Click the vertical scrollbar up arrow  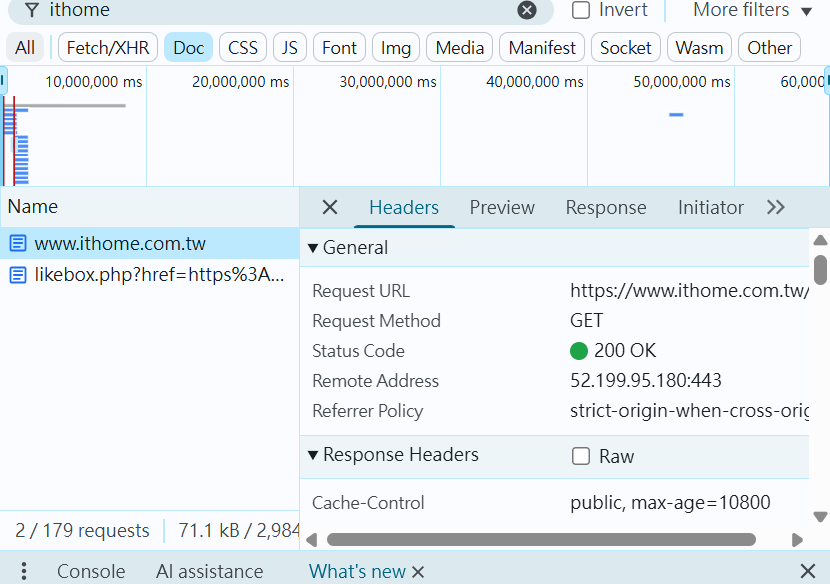(x=820, y=240)
